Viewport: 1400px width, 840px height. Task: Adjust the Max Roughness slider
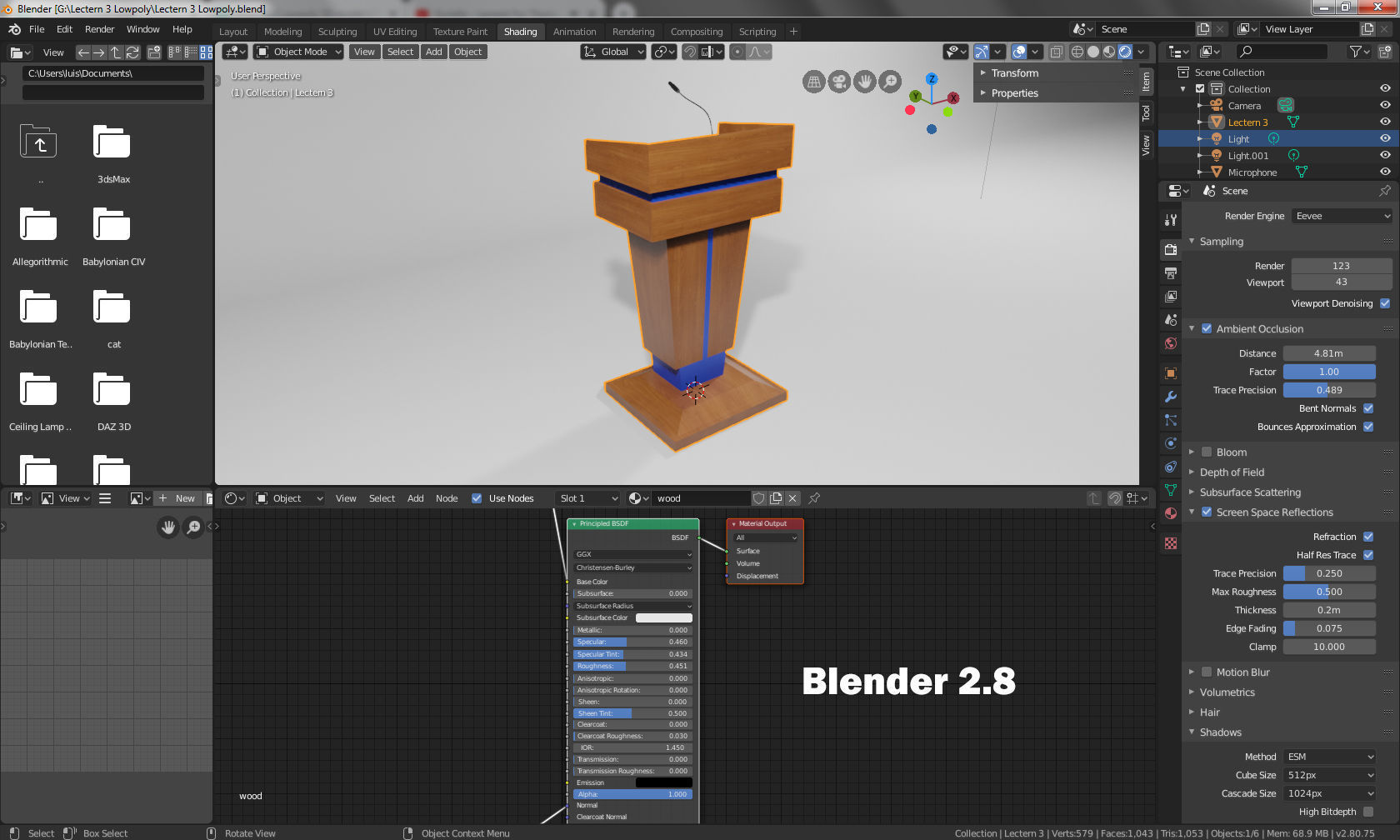[x=1329, y=592]
